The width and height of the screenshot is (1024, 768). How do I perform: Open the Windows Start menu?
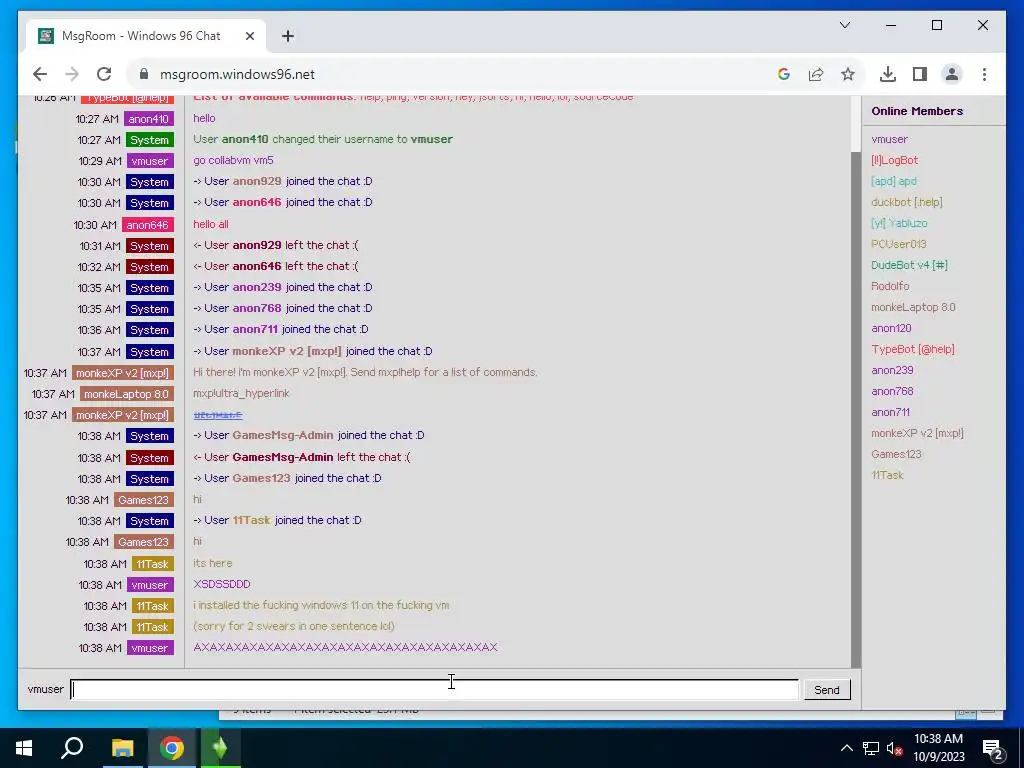pos(24,748)
